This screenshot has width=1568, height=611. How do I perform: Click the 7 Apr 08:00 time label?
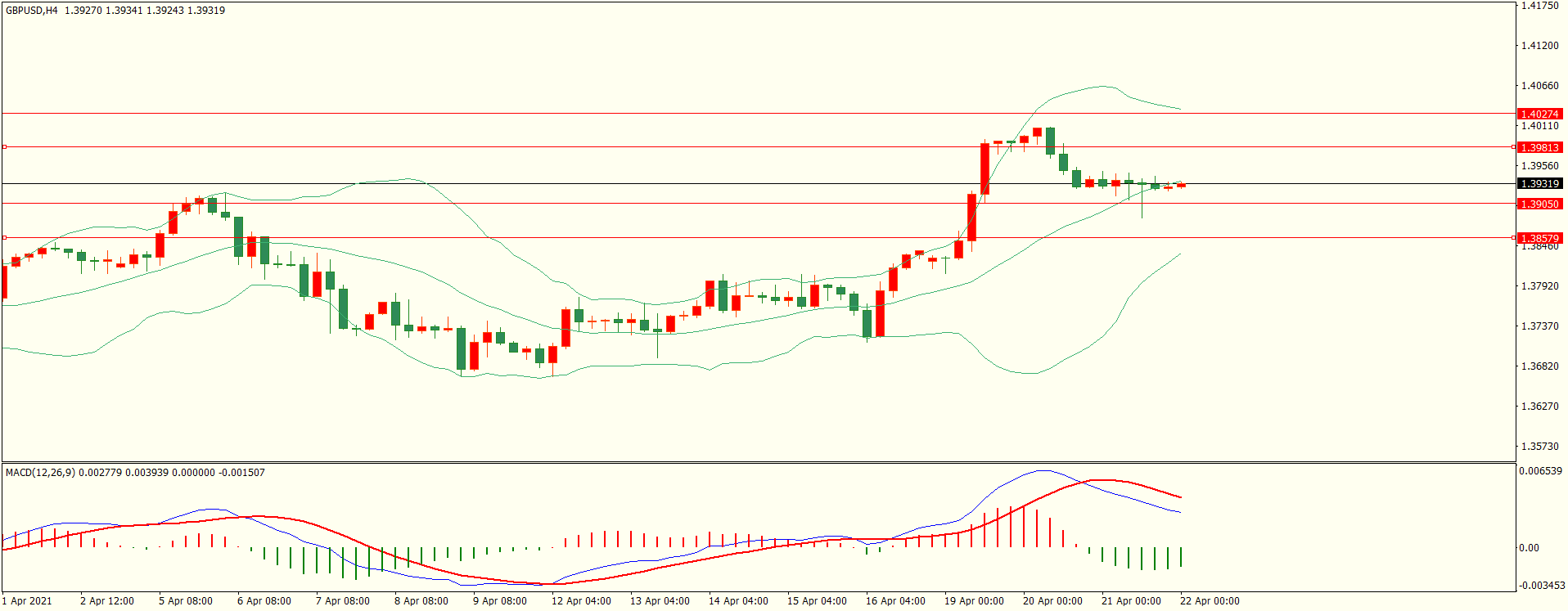343,601
